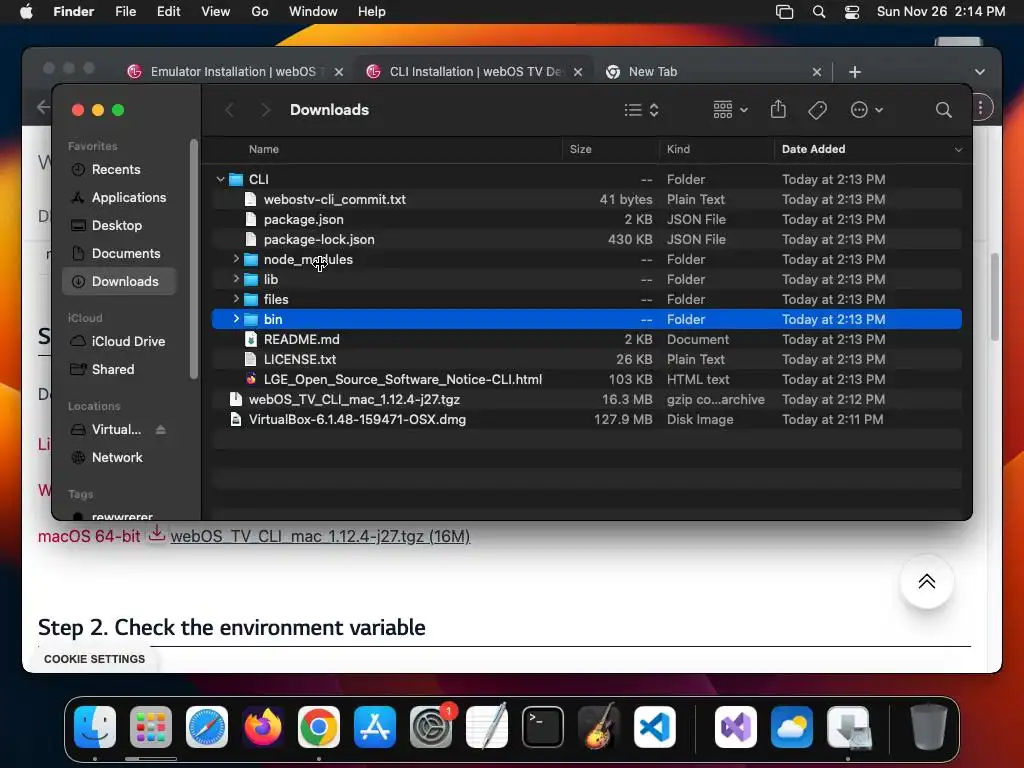The width and height of the screenshot is (1024, 768).
Task: Open the File menu in menu bar
Action: point(125,12)
